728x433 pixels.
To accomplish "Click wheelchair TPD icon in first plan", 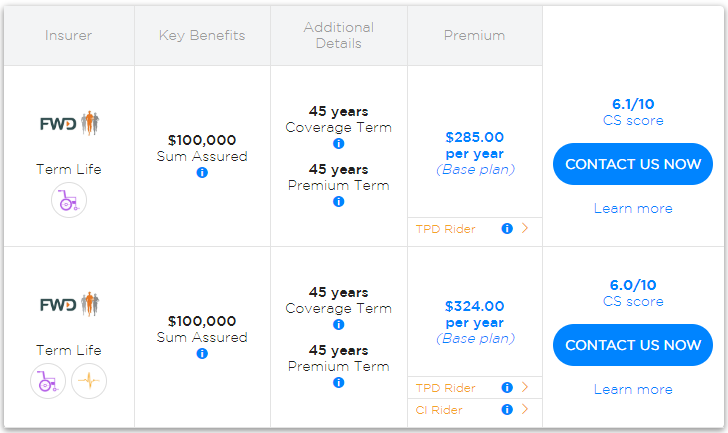I will [69, 200].
